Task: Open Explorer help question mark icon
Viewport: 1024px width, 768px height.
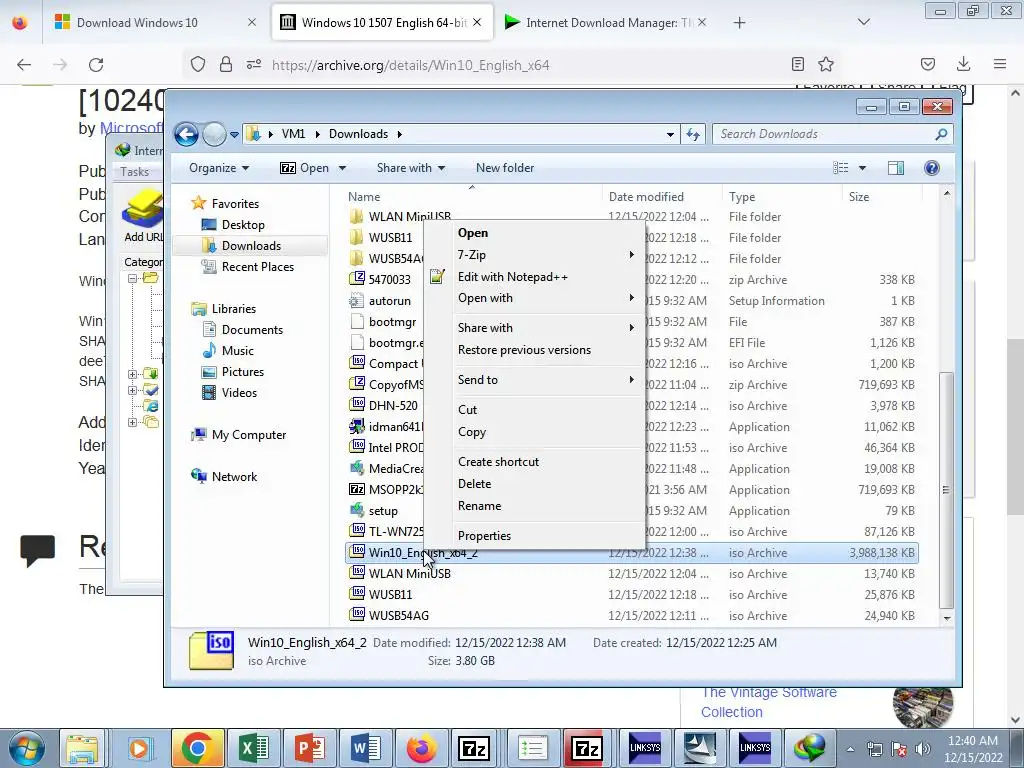Action: coord(932,168)
